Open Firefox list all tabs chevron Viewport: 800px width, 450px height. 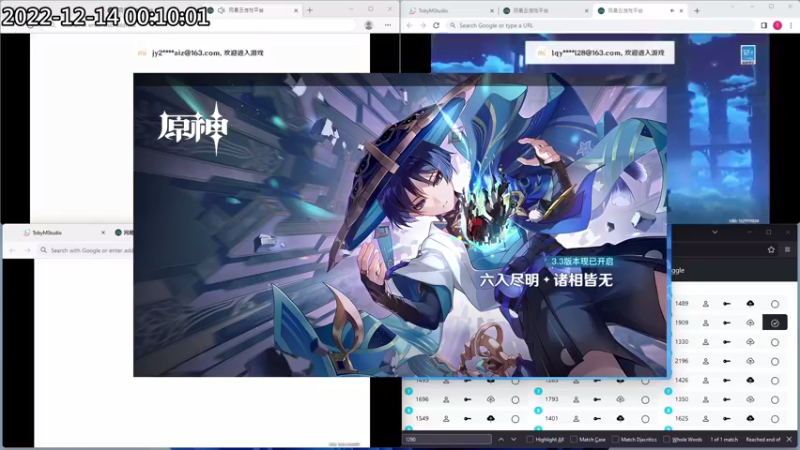715,232
